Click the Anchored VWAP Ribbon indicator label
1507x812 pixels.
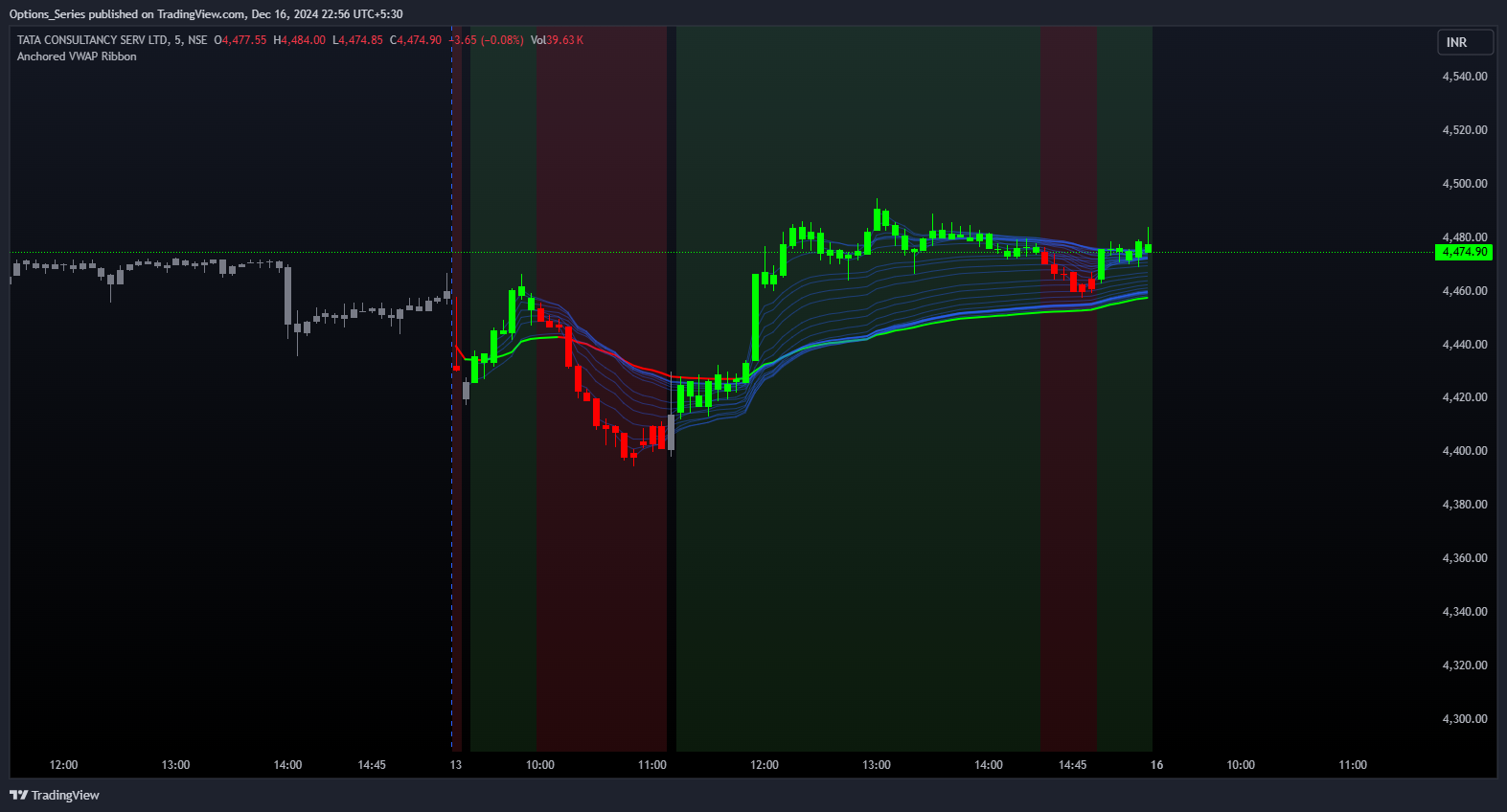(x=77, y=56)
